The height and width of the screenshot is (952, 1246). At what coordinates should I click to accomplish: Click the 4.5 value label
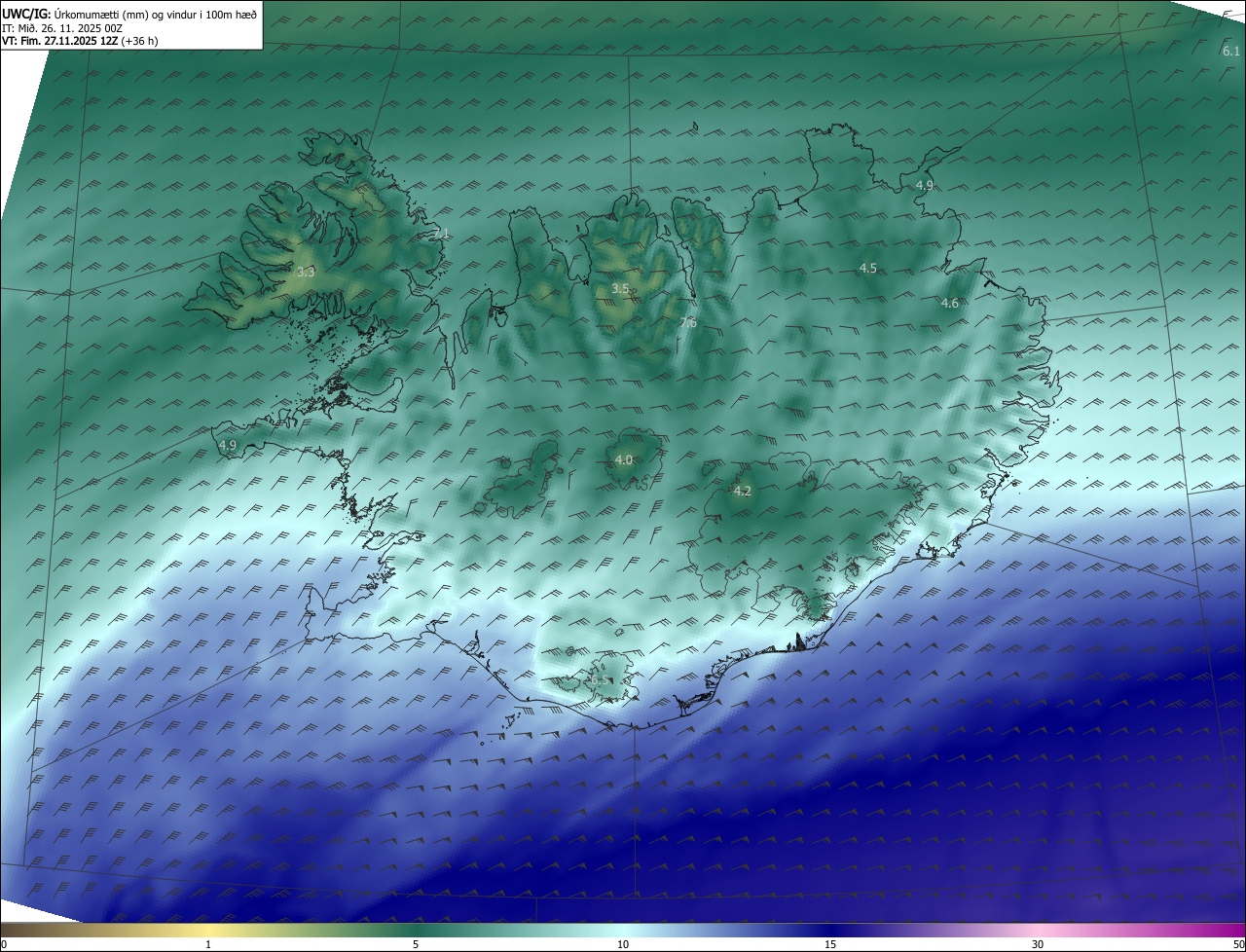(867, 268)
